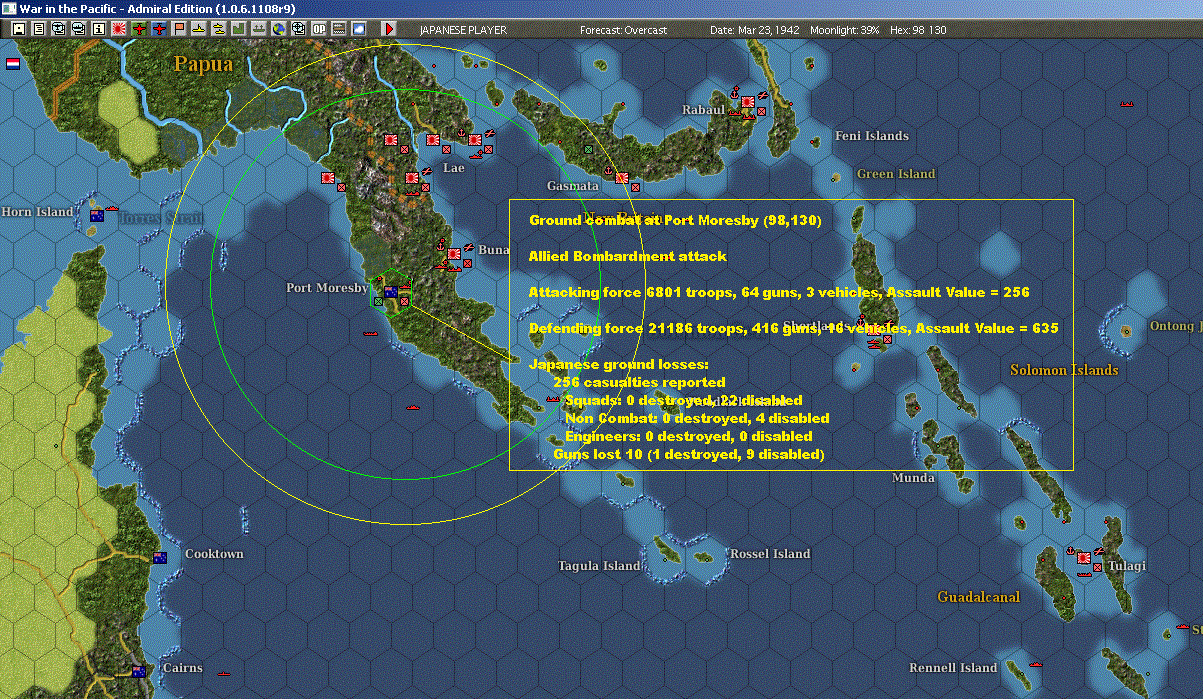Open the text document list icon in toolbar
Viewport: 1203px width, 699px height.
click(38, 29)
